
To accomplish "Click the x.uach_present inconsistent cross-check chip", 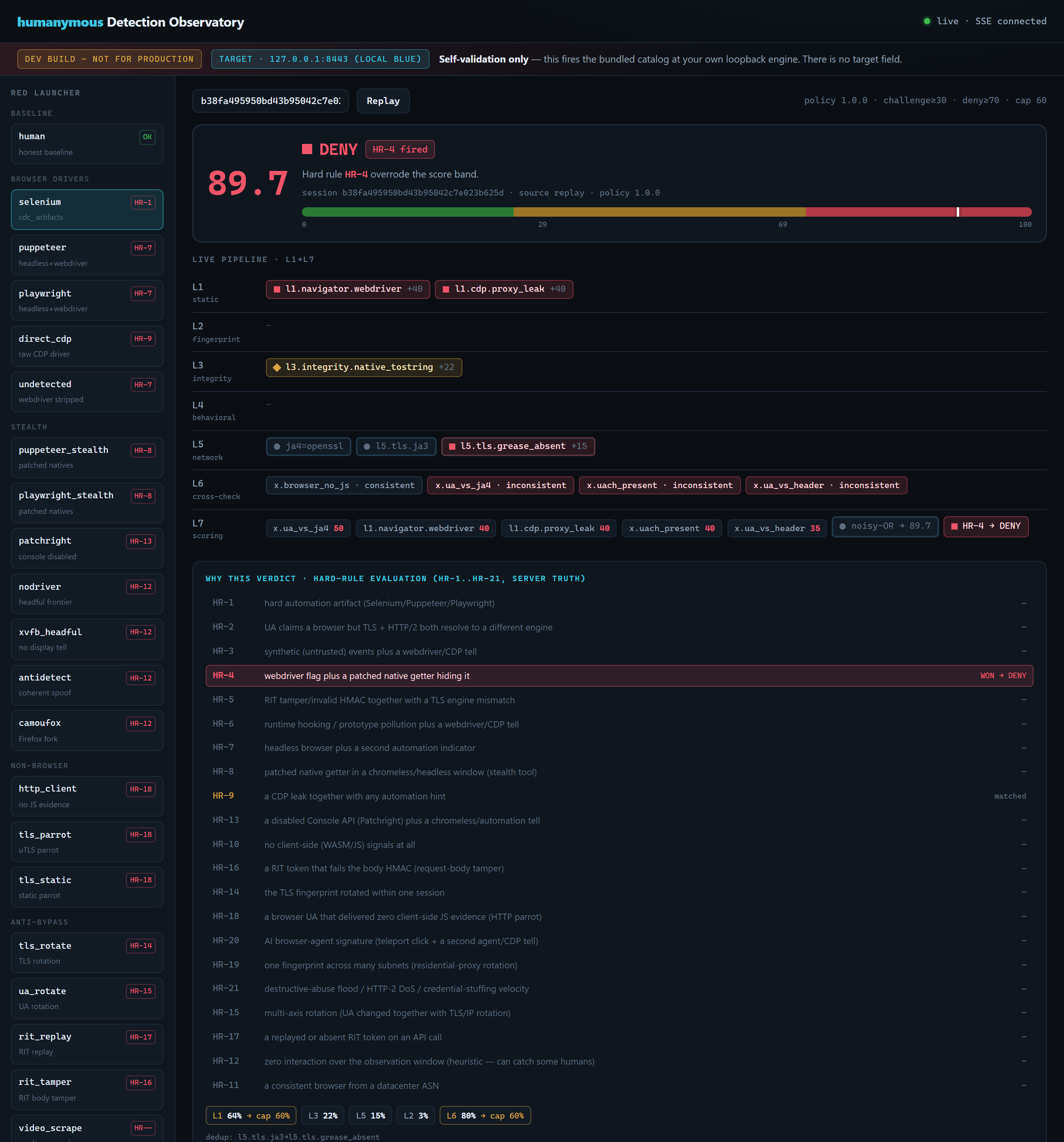I will point(660,485).
